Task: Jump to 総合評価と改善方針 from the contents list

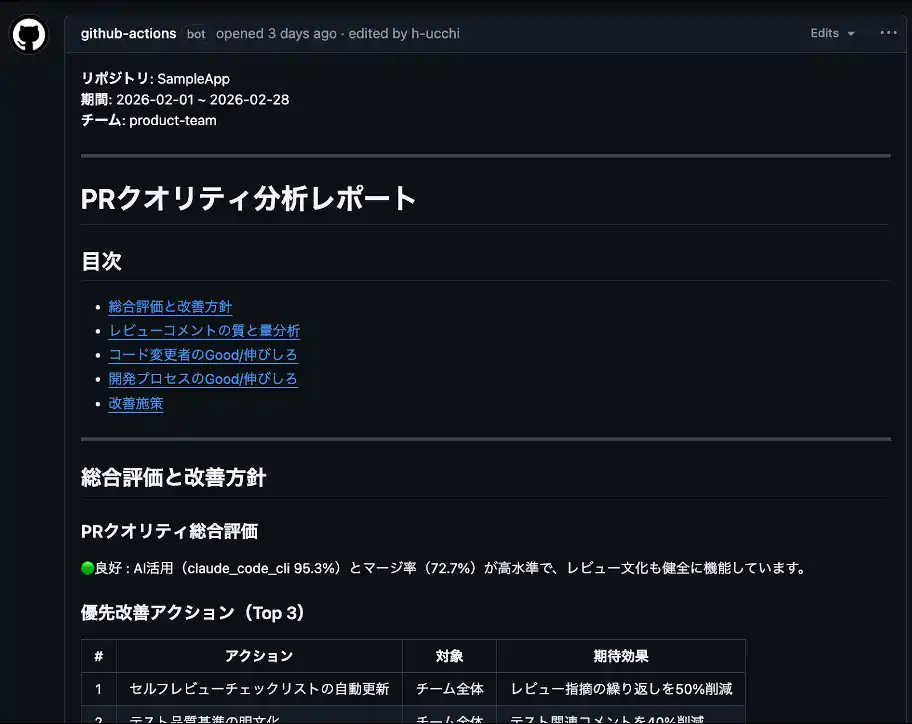Action: [170, 306]
